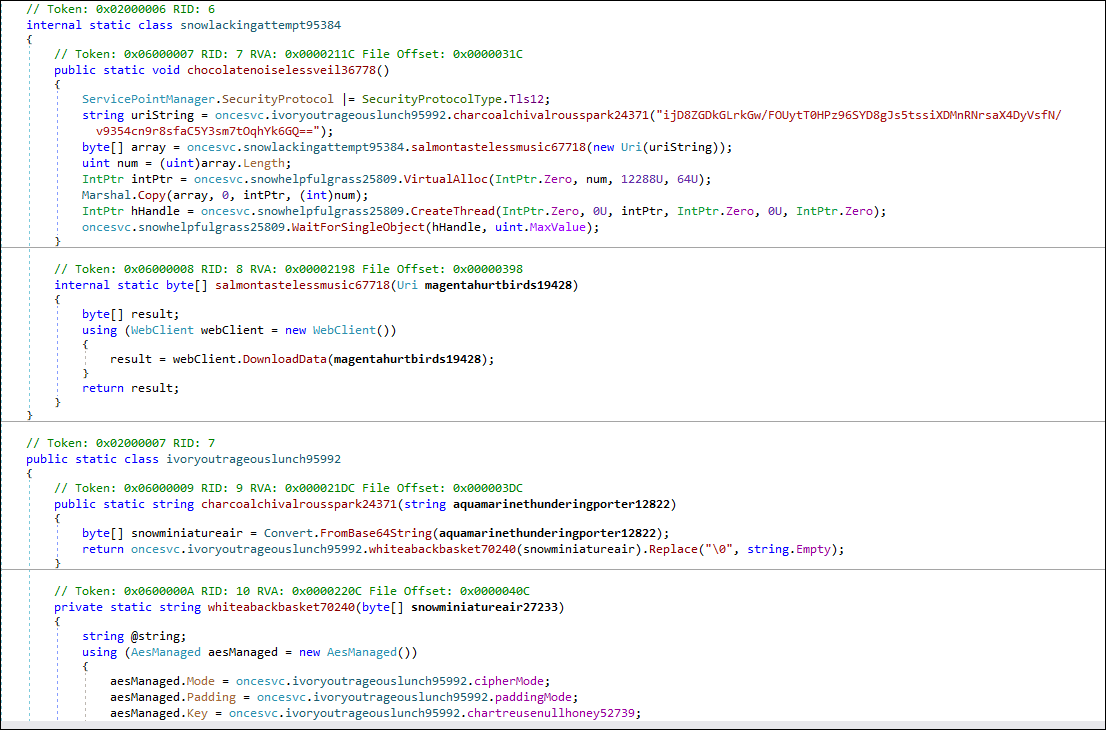Click salmontastelessmusic67718 in its method declaration
This screenshot has height=730, width=1106.
pyautogui.click(x=303, y=285)
